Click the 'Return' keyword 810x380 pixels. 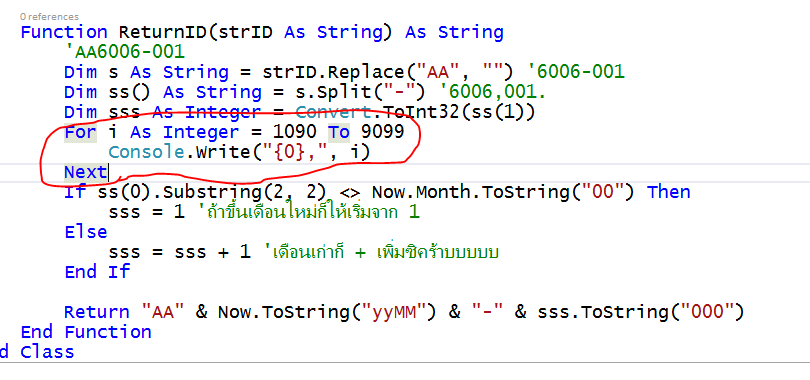[x=97, y=312]
